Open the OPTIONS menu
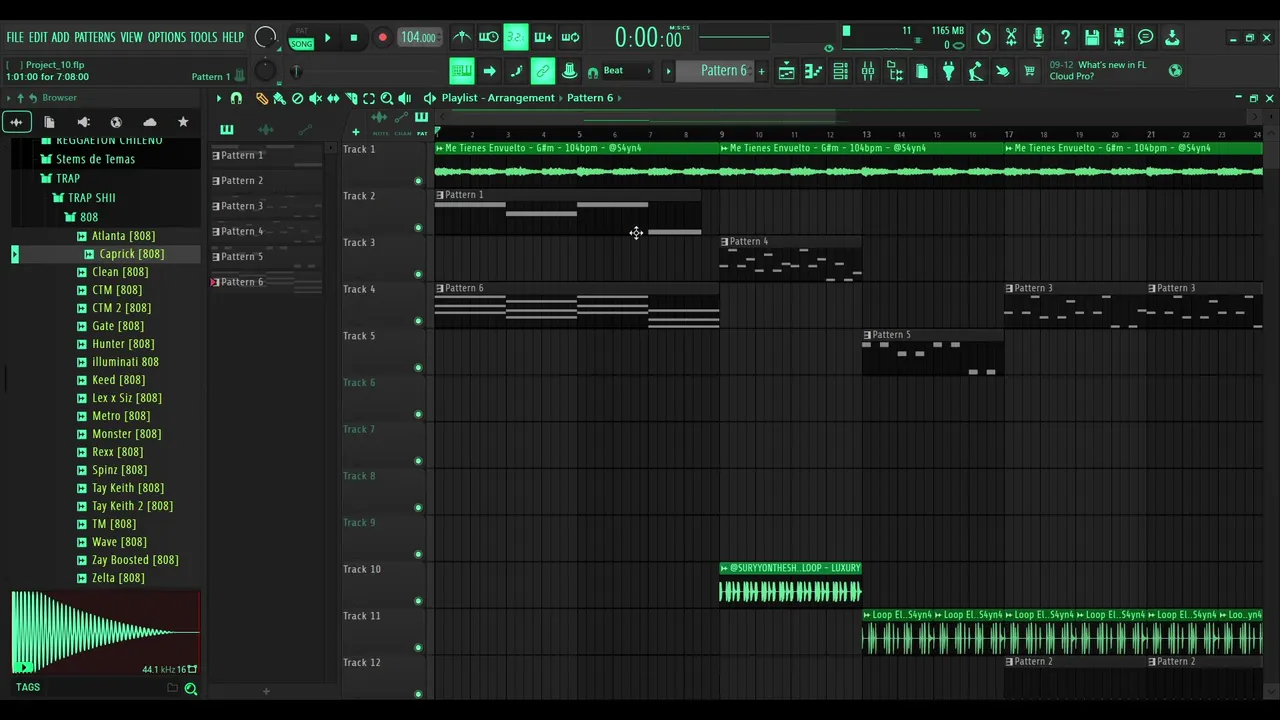This screenshot has height=720, width=1280. coord(167,38)
